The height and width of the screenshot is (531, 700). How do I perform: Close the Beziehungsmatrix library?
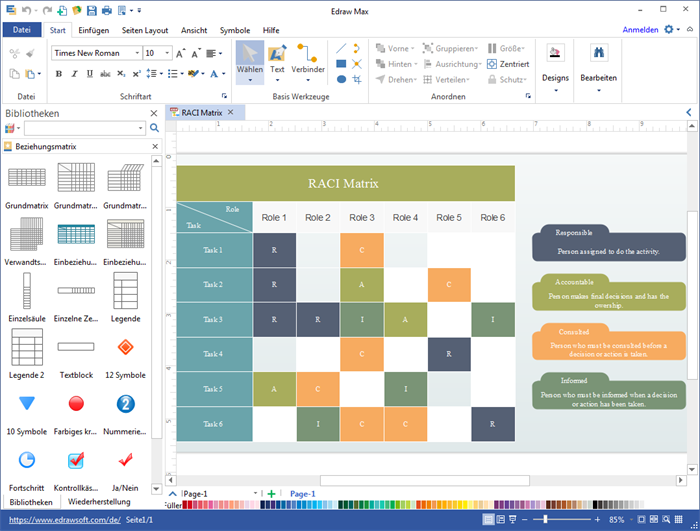click(x=155, y=146)
